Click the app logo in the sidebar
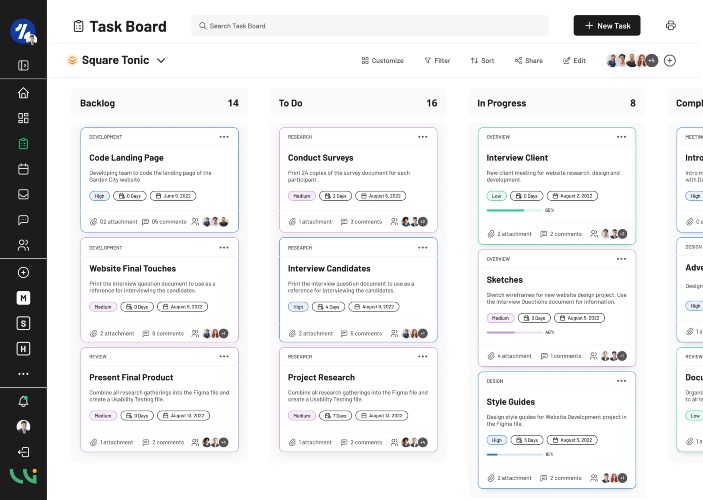703x500 pixels. (x=23, y=31)
